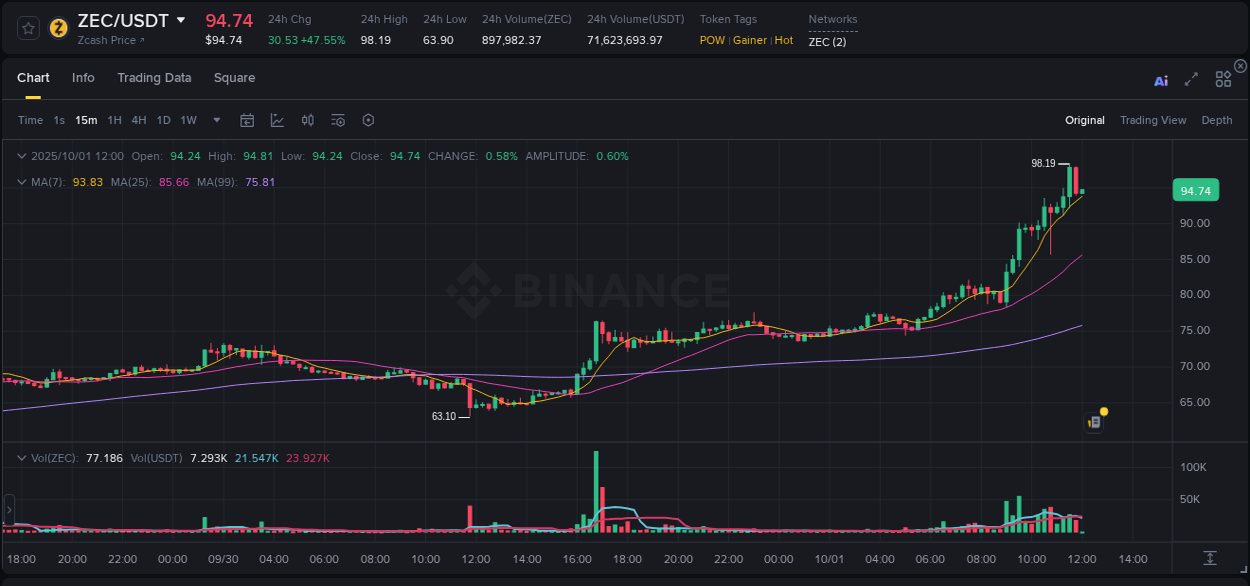This screenshot has height=586, width=1250.
Task: Launch the Ai assistant icon
Action: 1161,79
